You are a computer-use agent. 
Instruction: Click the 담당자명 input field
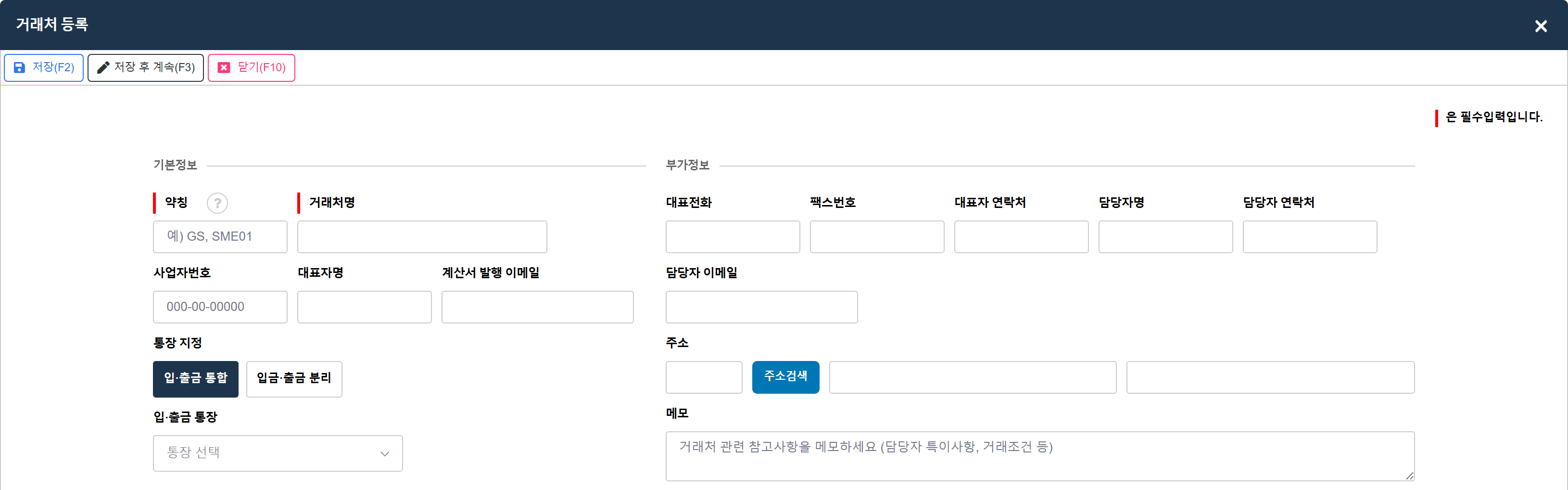pos(1165,236)
